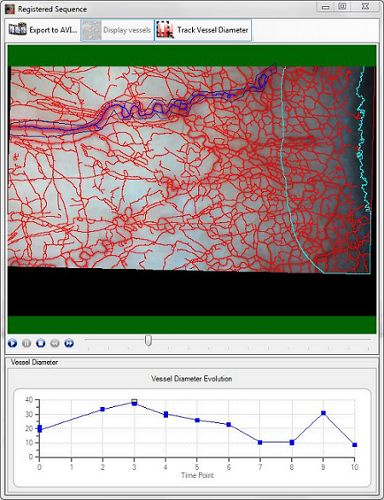Click the Export to AVI... label

pyautogui.click(x=53, y=30)
